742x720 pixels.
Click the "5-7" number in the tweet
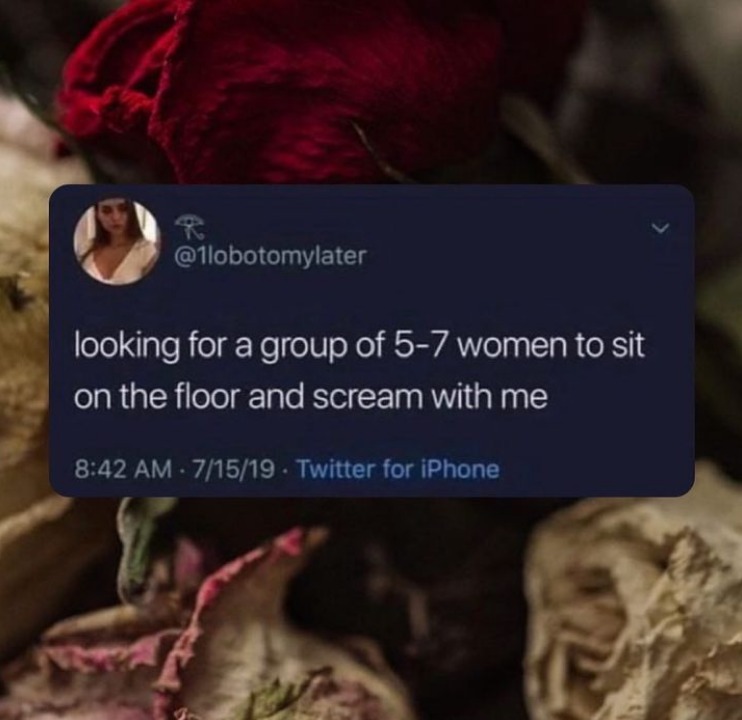[420, 346]
